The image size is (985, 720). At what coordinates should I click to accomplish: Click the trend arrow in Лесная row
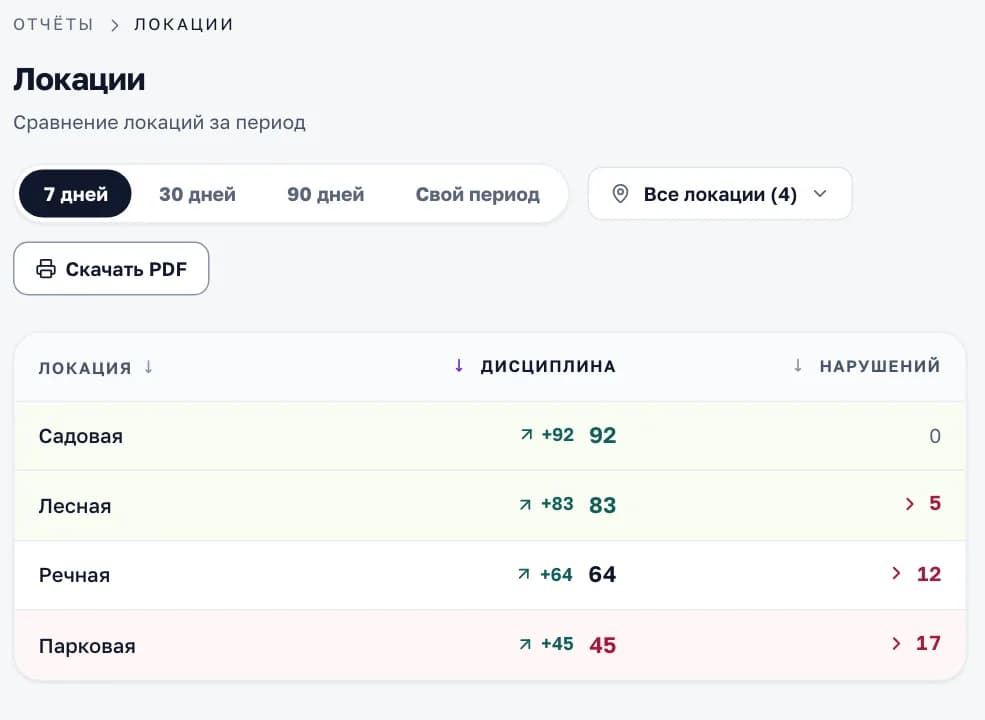point(525,504)
